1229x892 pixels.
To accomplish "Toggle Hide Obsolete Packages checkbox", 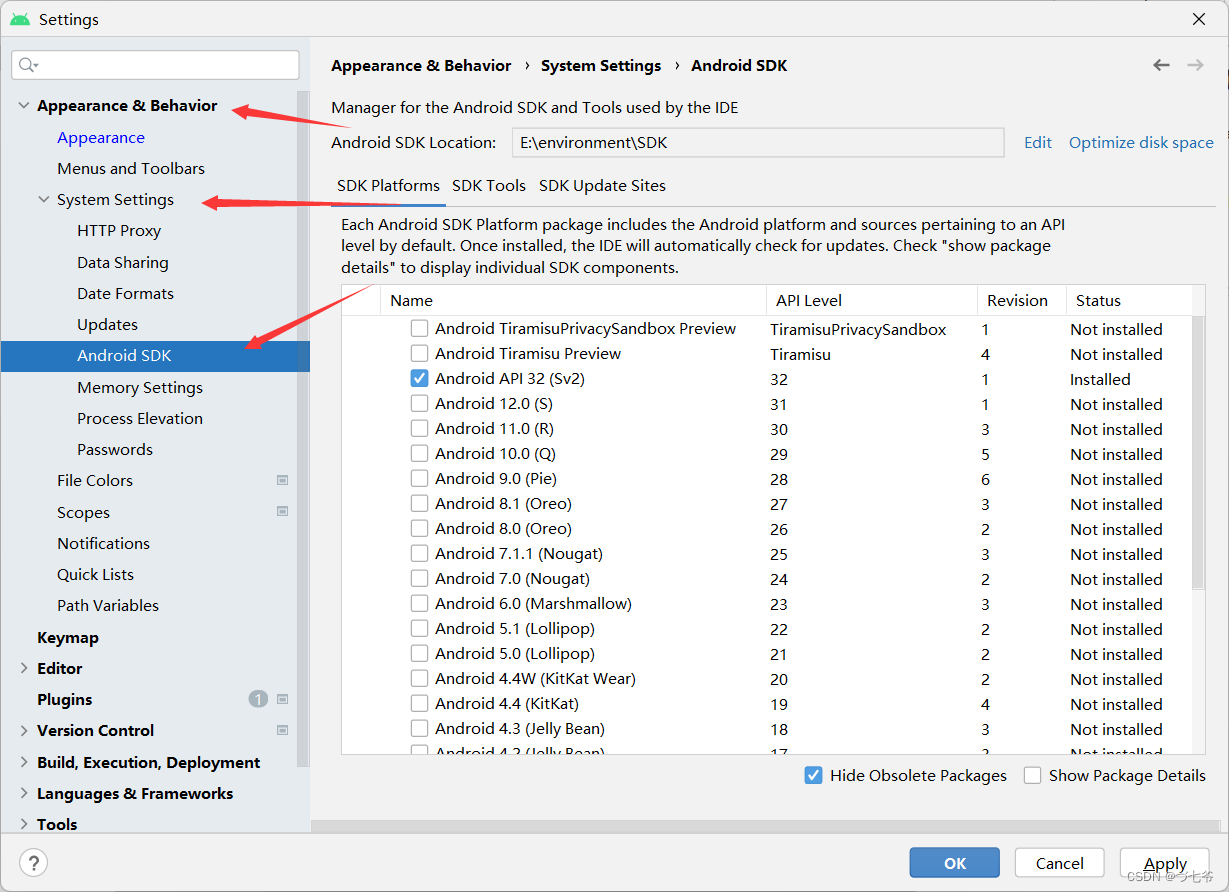I will point(814,775).
